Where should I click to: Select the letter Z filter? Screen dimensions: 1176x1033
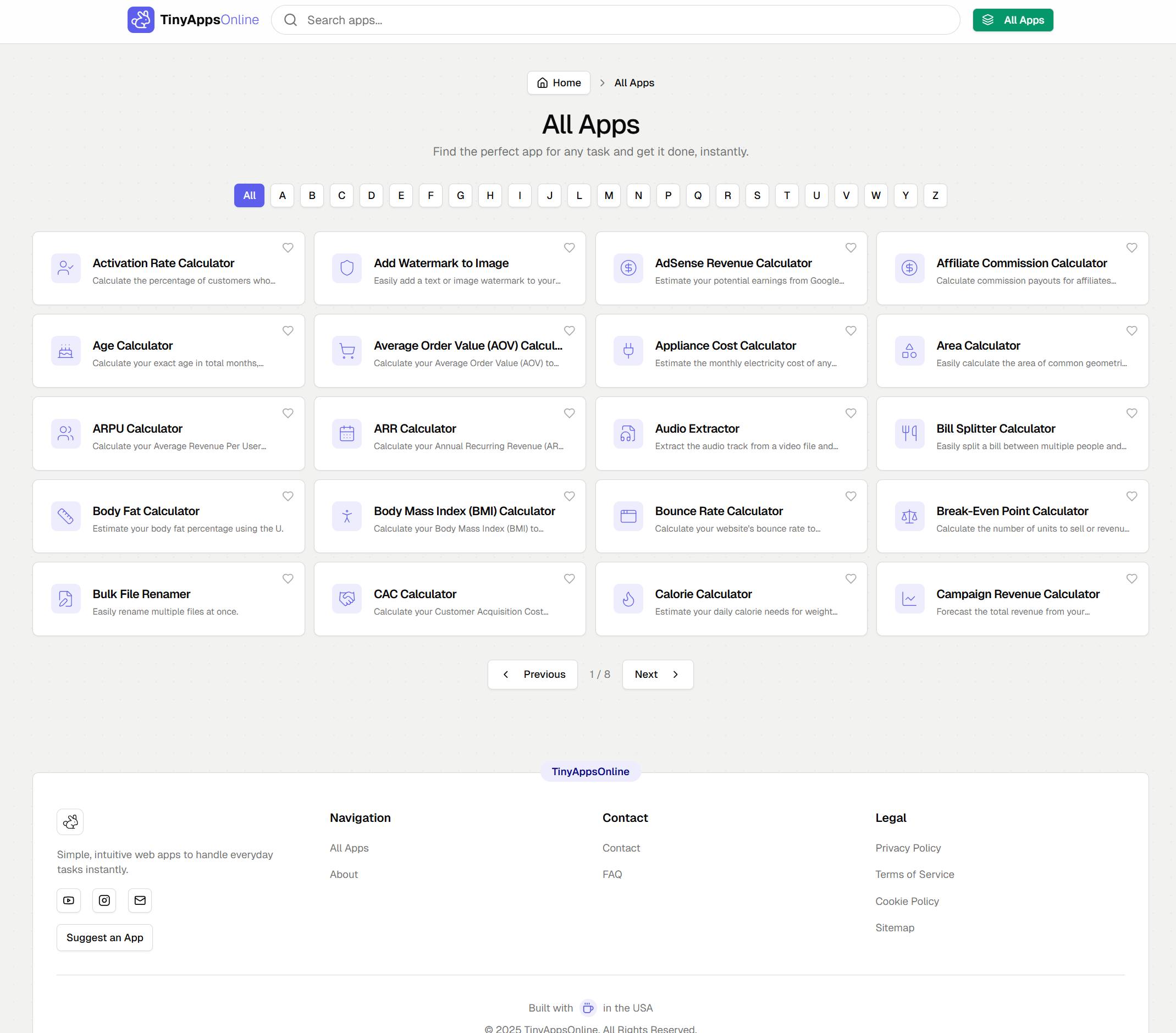(x=935, y=196)
